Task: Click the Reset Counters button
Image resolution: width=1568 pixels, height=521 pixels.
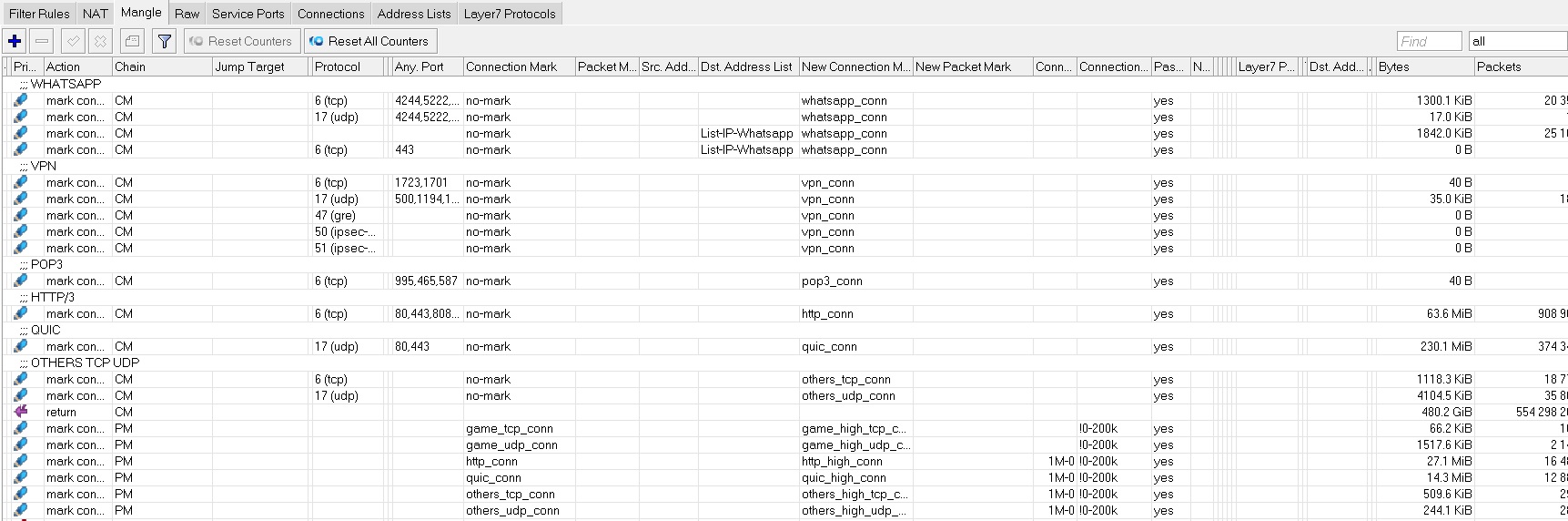Action: pos(241,41)
